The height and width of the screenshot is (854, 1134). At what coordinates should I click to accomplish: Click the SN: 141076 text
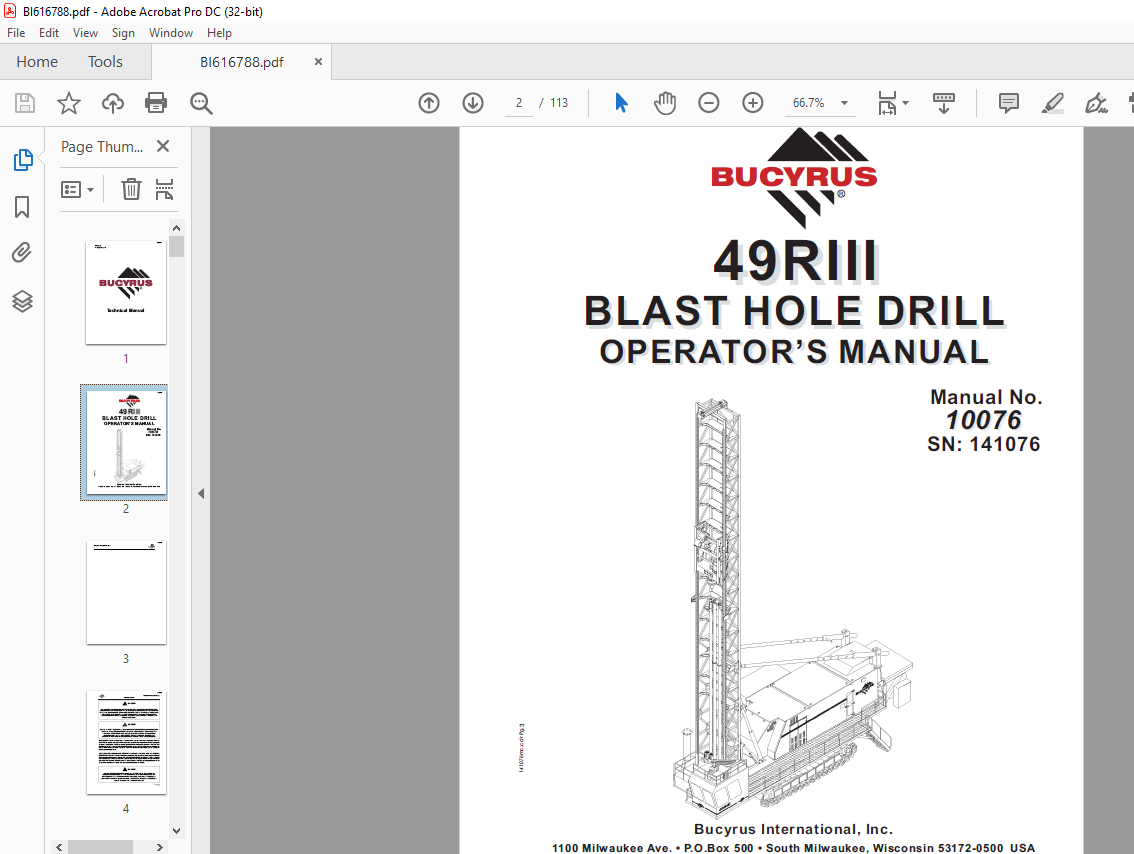tap(984, 444)
